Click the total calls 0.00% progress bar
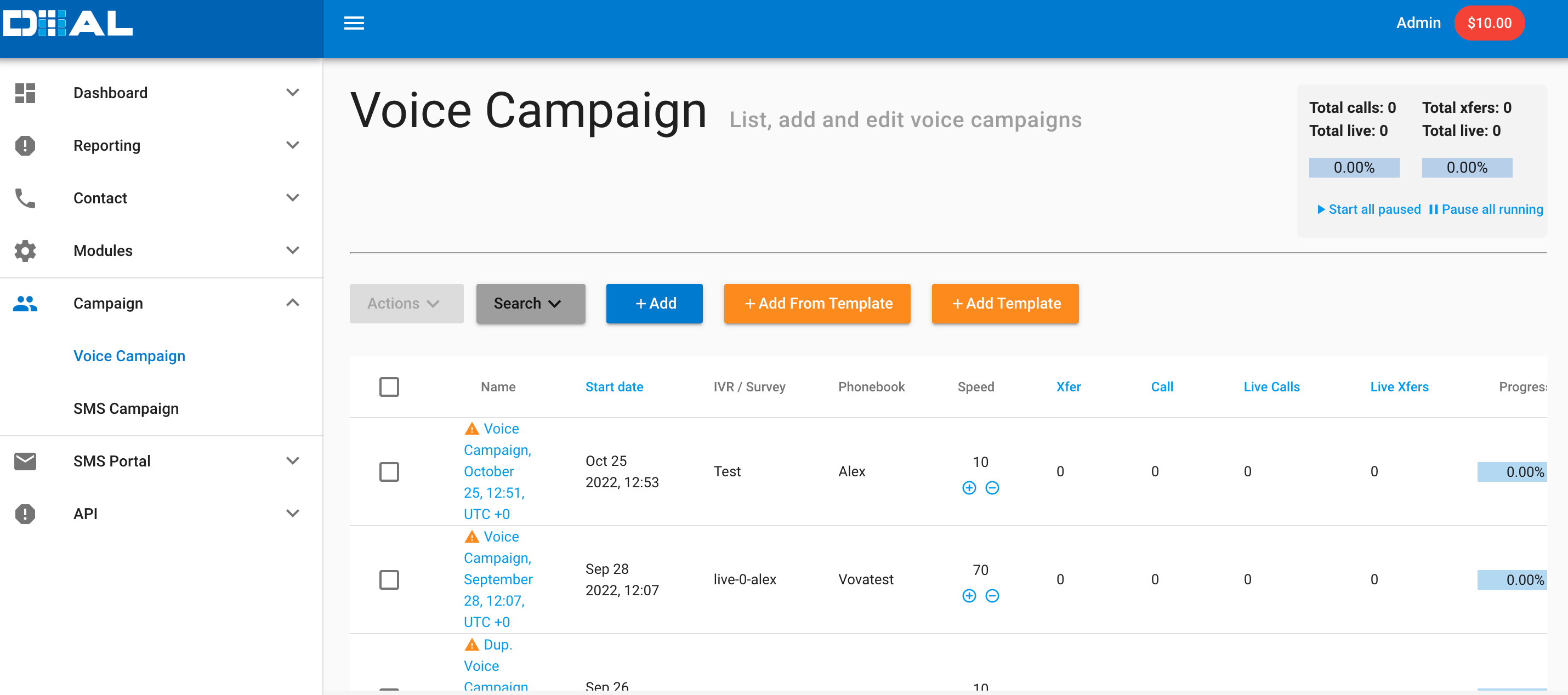 (1353, 167)
